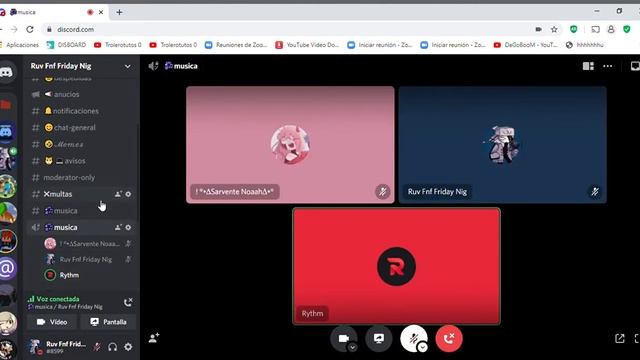Select Ruv Fnf Friday Nig video tile

(x=502, y=144)
